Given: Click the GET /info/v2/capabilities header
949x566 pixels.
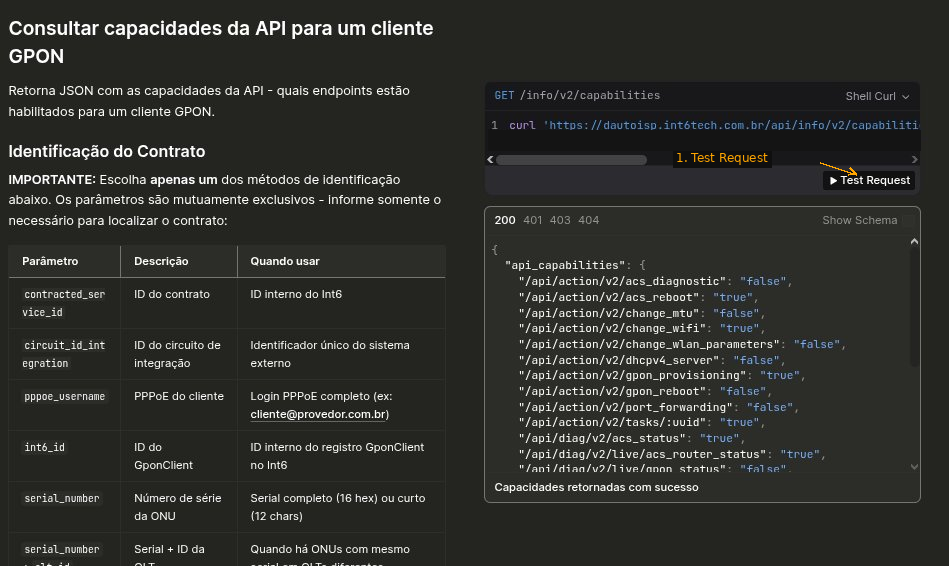Looking at the screenshot, I should (577, 96).
